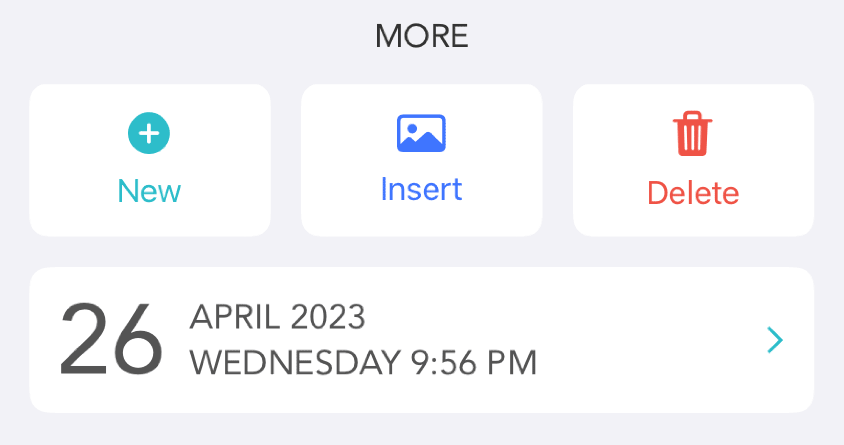Remove entry using the Delete card

693,160
